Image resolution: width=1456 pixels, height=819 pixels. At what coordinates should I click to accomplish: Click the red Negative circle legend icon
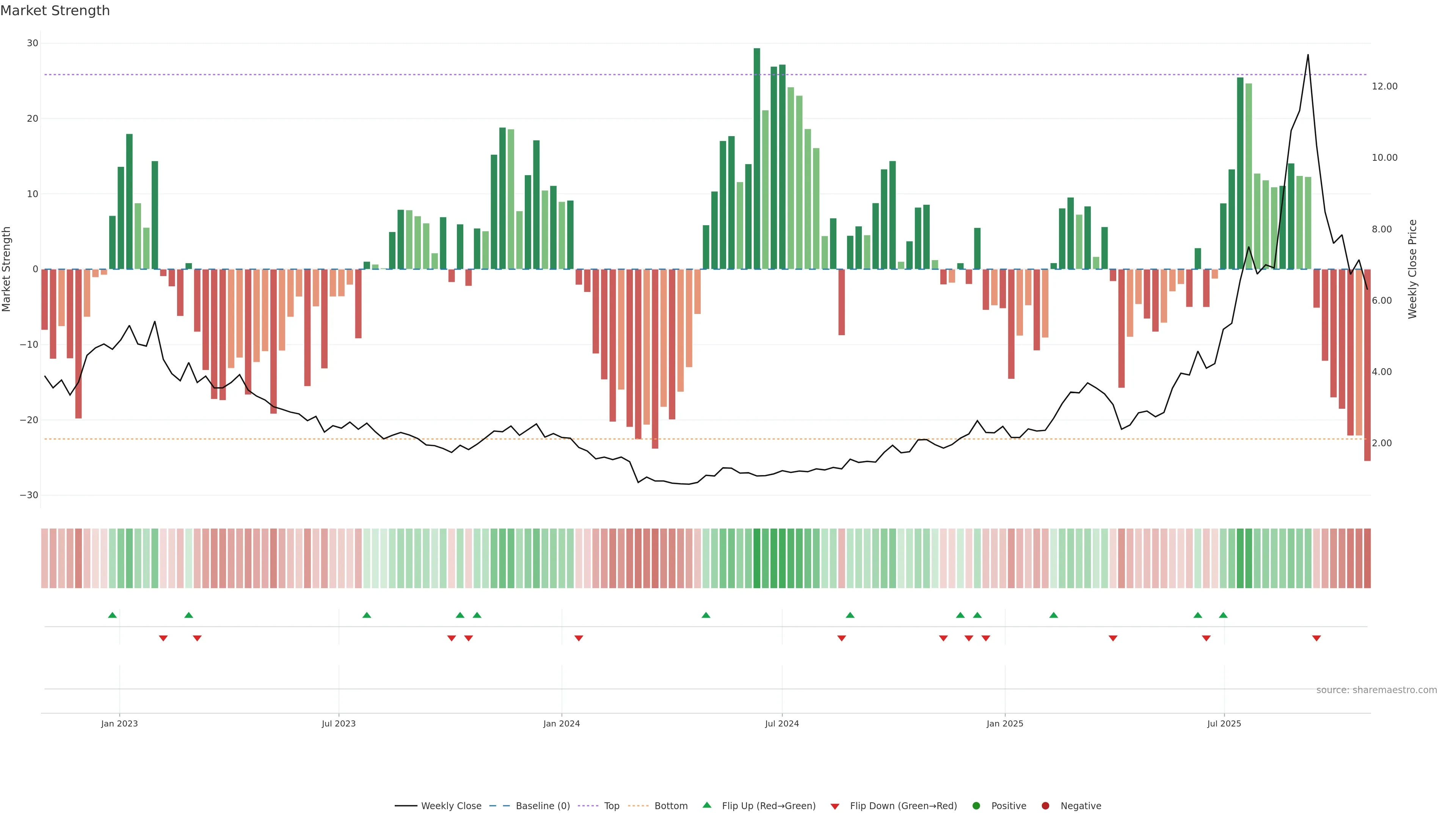click(x=1045, y=805)
